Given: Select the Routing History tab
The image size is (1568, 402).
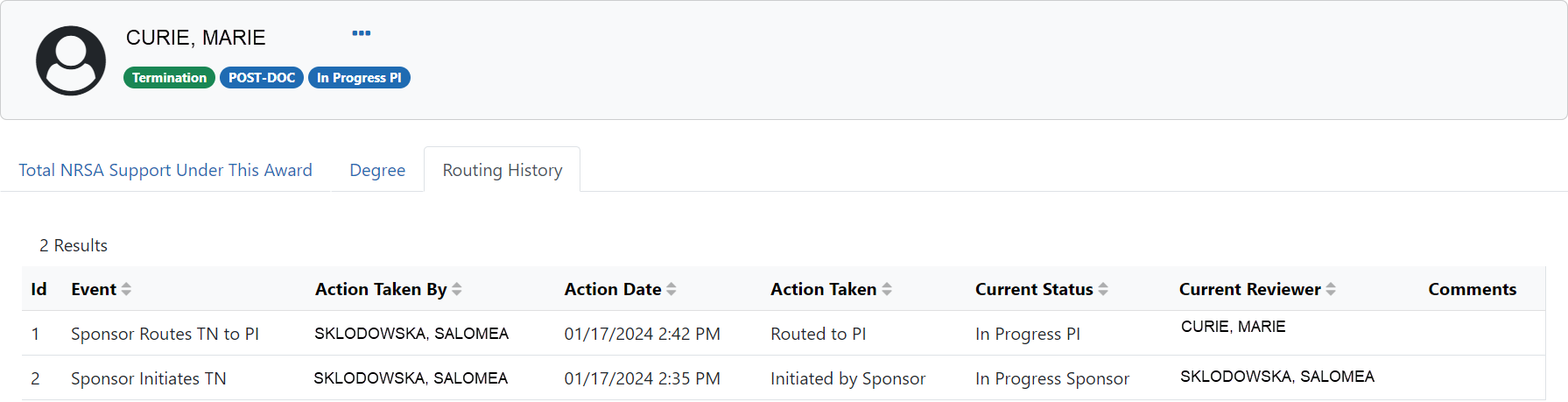Looking at the screenshot, I should point(502,170).
